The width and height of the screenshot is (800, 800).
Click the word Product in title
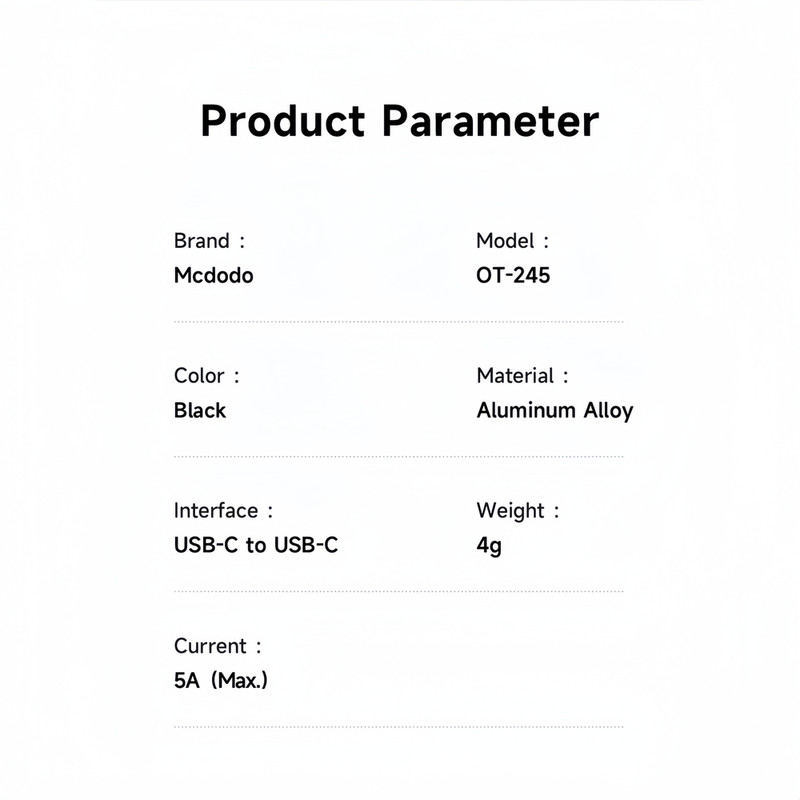click(283, 122)
